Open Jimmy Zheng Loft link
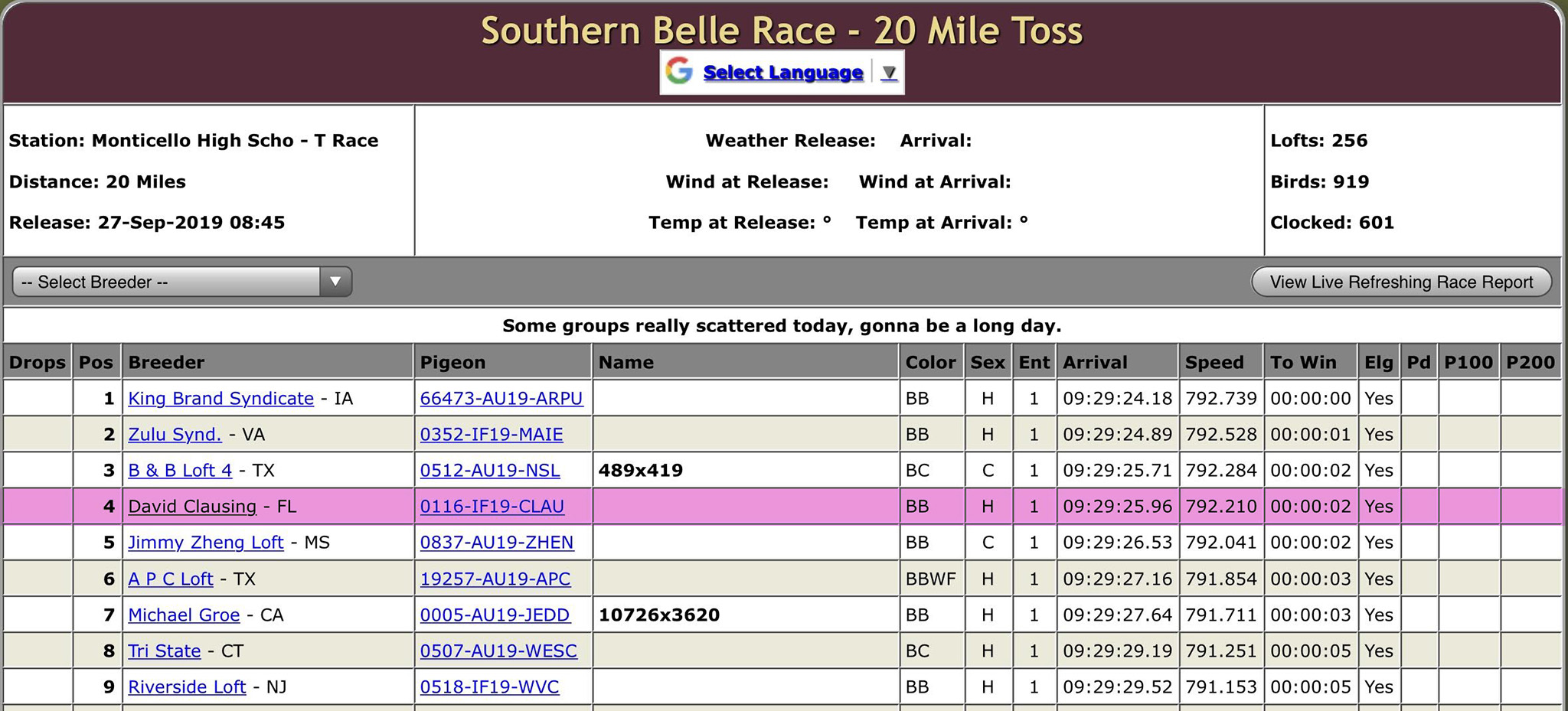This screenshot has width=1568, height=711. click(x=205, y=543)
